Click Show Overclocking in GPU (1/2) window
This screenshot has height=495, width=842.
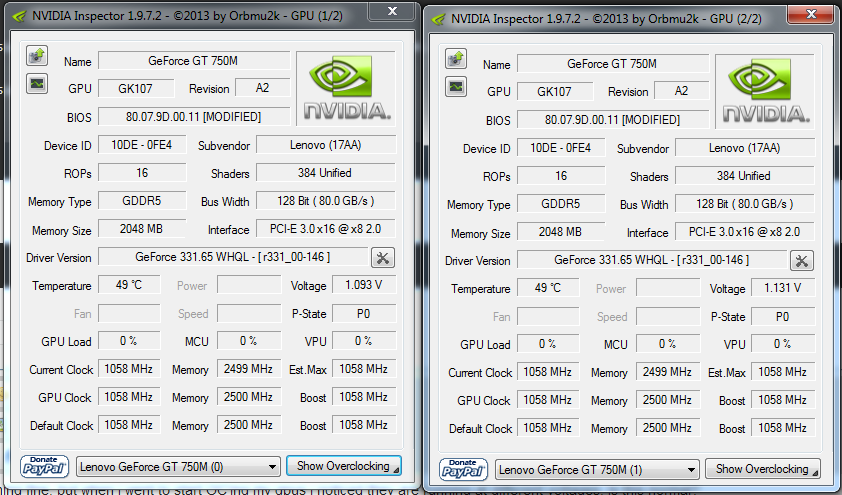pos(344,466)
